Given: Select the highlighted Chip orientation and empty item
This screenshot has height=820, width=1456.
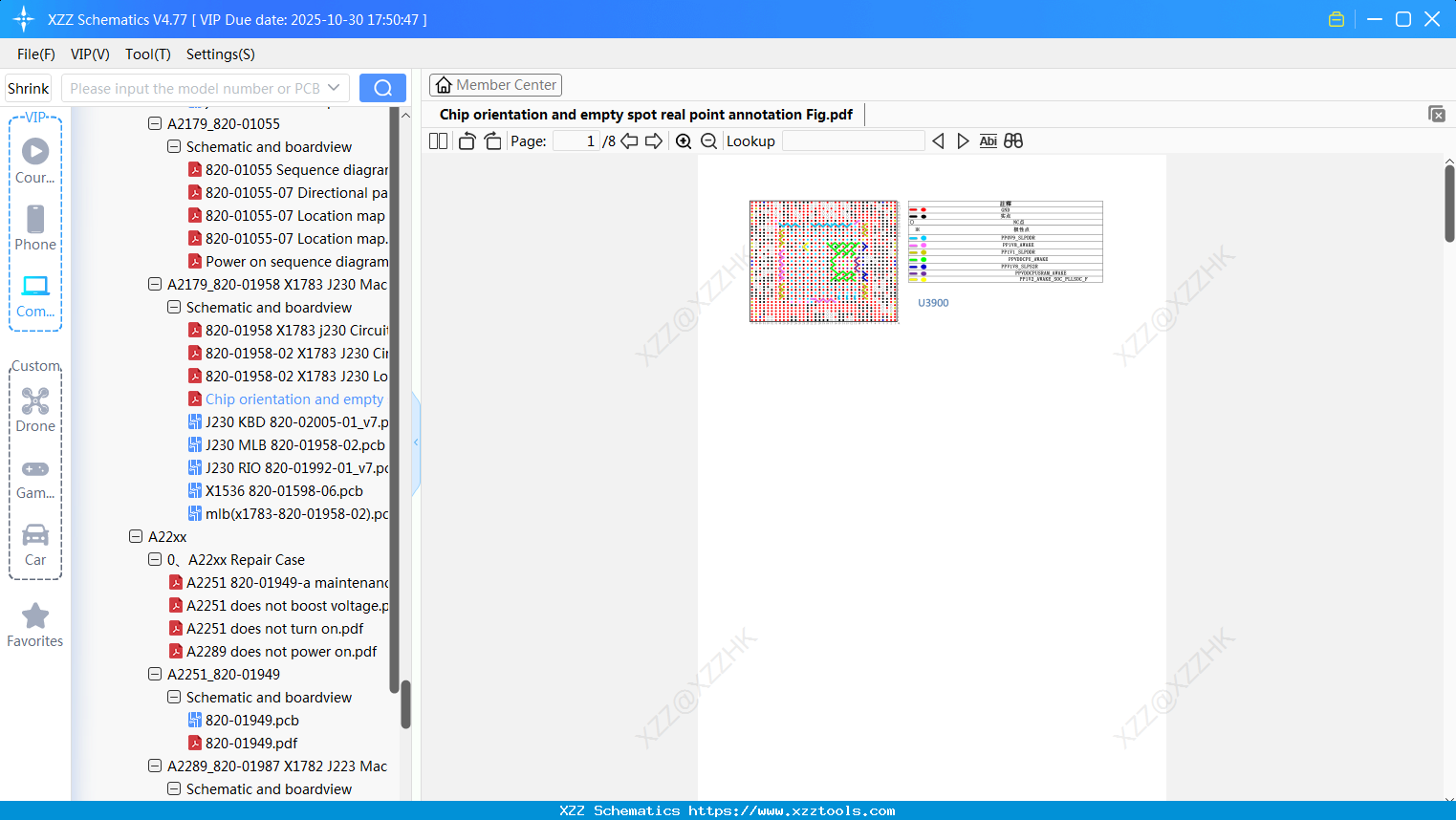Looking at the screenshot, I should (286, 399).
